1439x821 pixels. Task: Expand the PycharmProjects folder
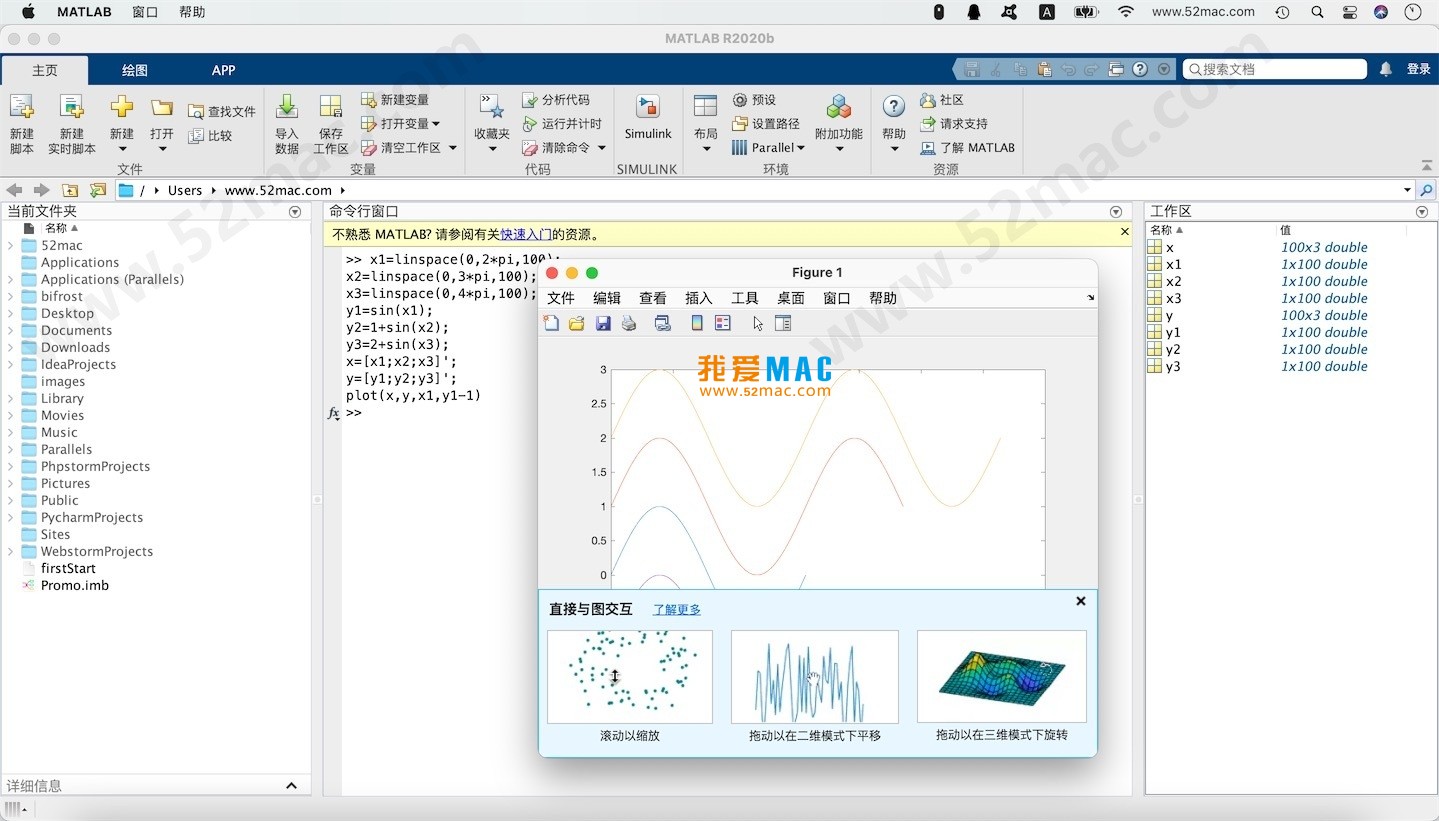pos(10,517)
